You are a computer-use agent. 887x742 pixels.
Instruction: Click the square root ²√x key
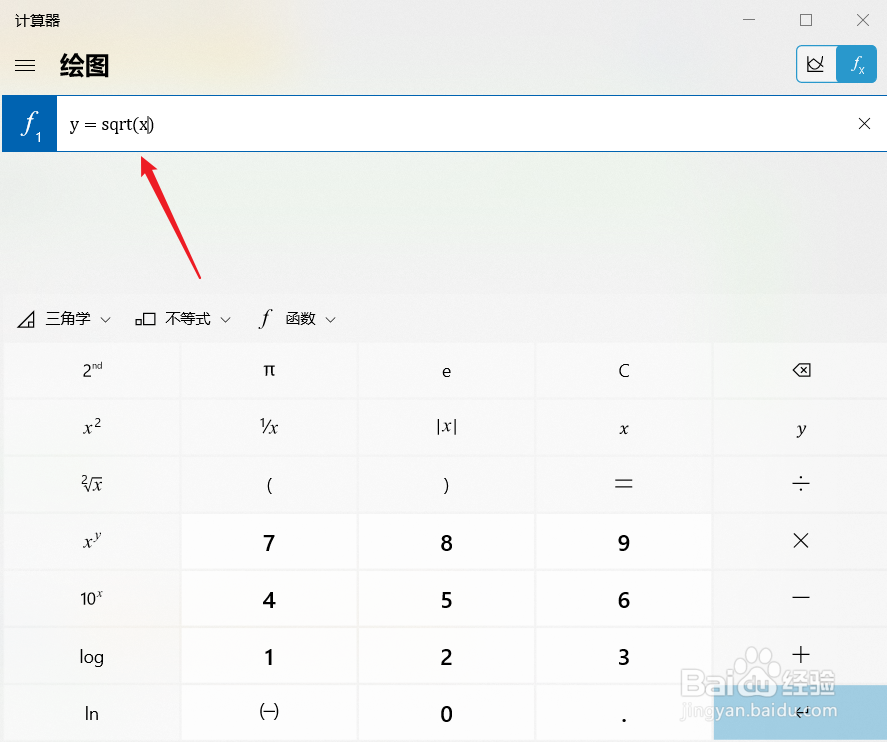(x=90, y=484)
